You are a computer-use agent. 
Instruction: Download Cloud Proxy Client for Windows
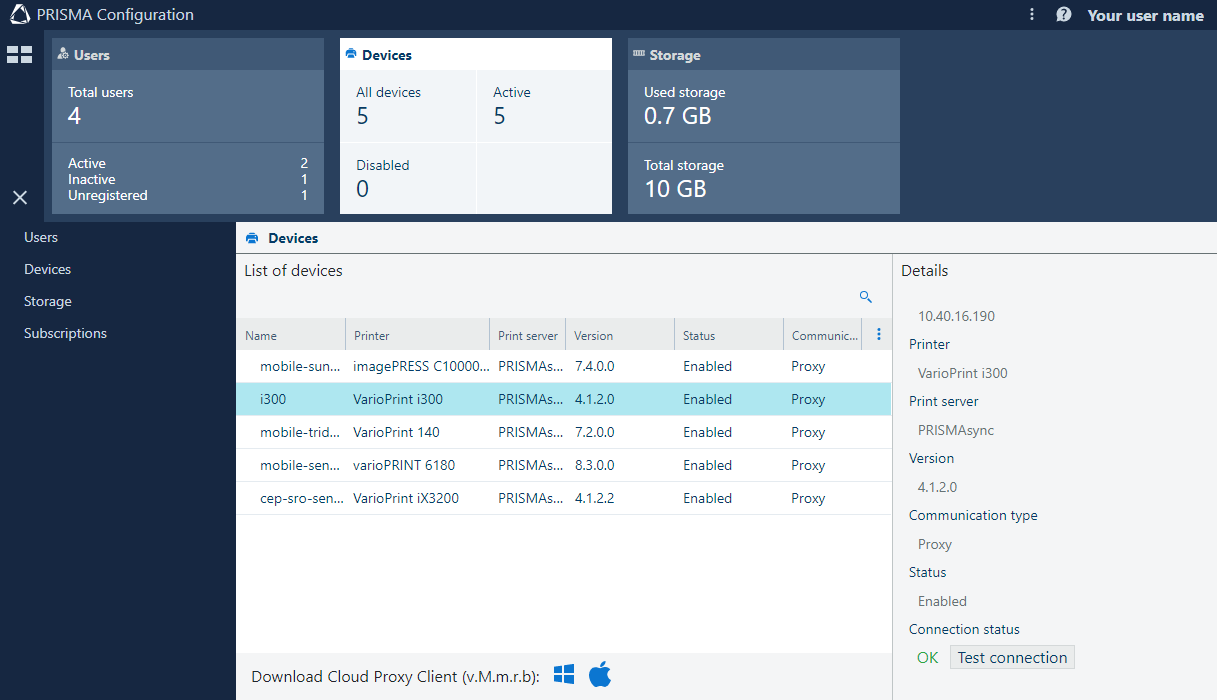564,676
